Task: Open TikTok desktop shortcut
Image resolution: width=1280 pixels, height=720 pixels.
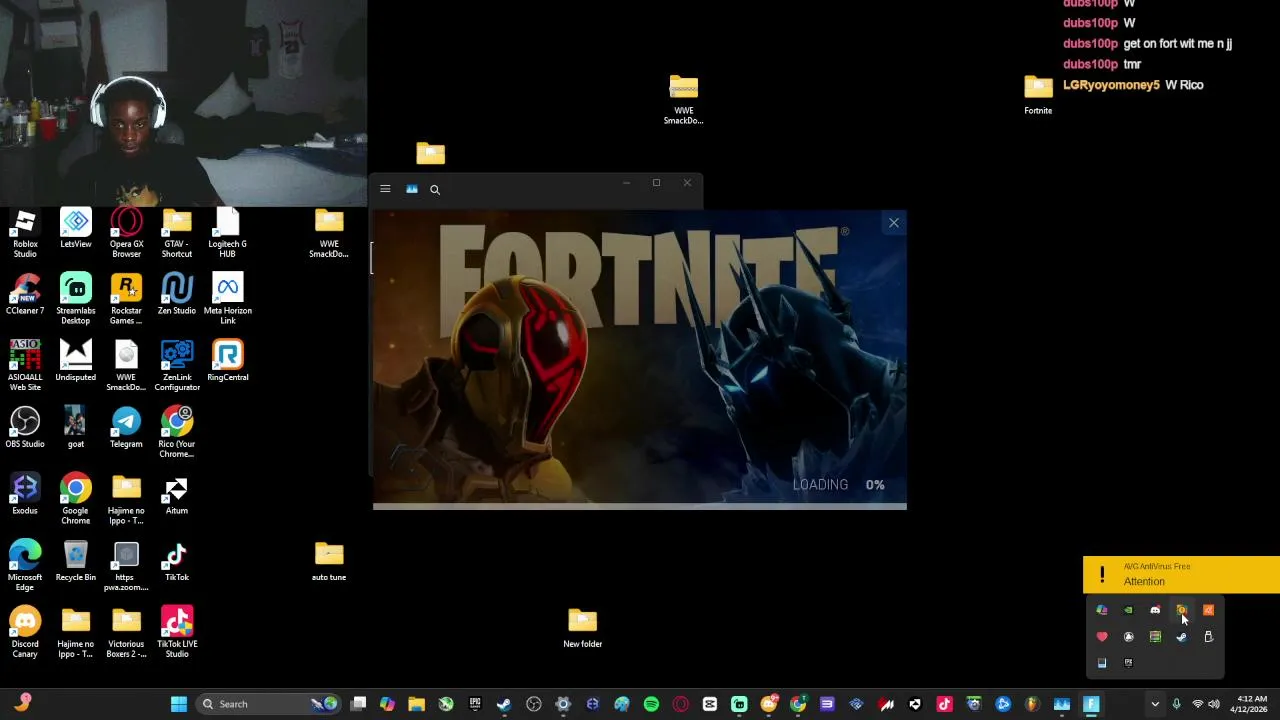Action: coord(177,561)
